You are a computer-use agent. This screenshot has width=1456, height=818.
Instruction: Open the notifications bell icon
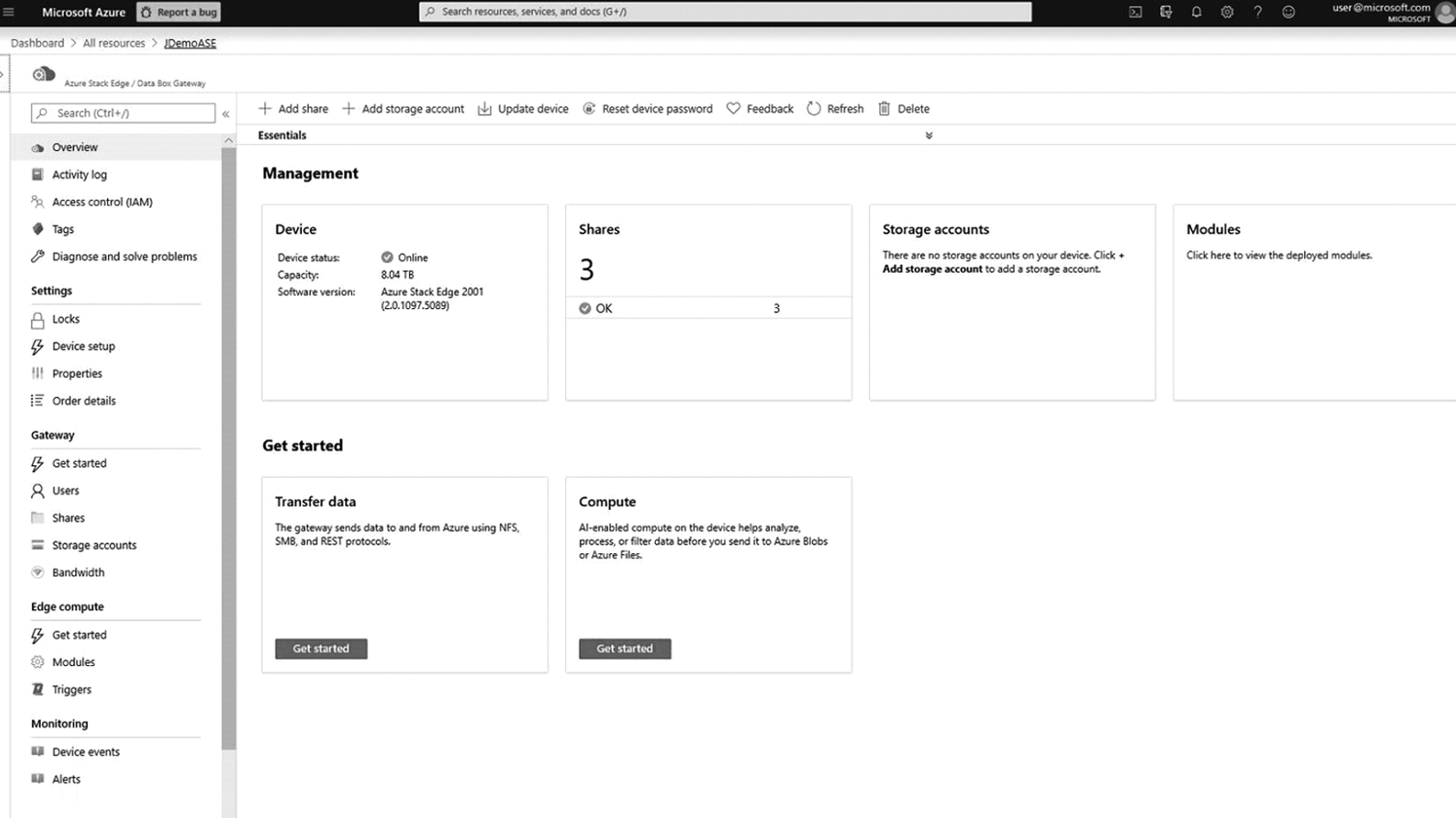coord(1196,12)
